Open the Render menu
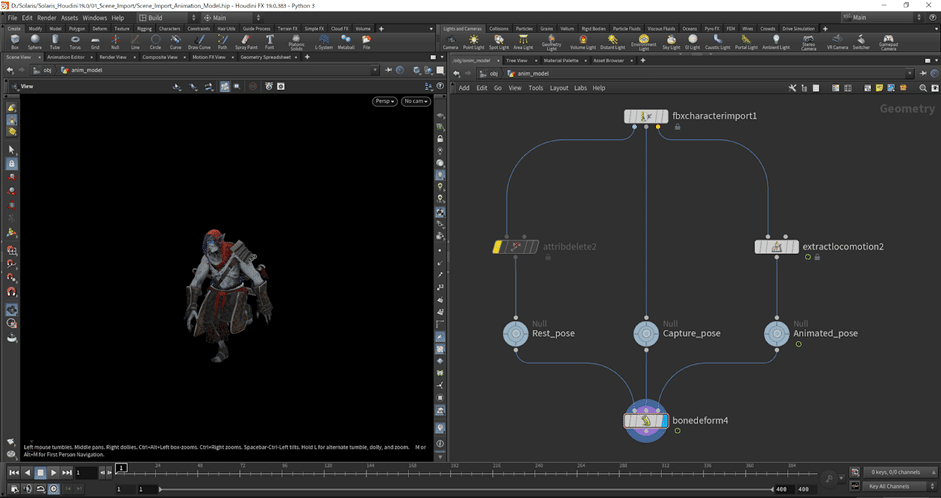The height and width of the screenshot is (498, 941). tap(47, 18)
